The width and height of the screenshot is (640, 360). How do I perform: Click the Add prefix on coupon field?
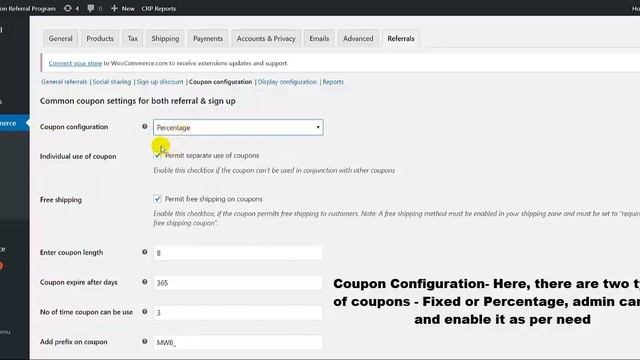click(x=238, y=342)
